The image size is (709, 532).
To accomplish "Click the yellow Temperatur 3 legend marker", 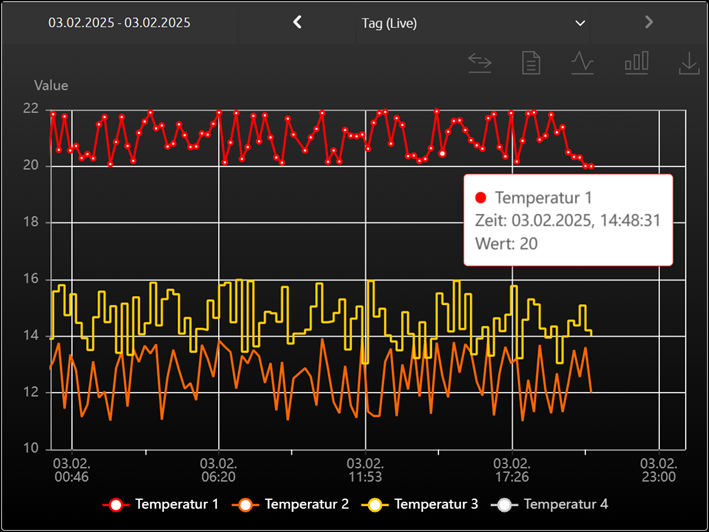I will pyautogui.click(x=374, y=504).
